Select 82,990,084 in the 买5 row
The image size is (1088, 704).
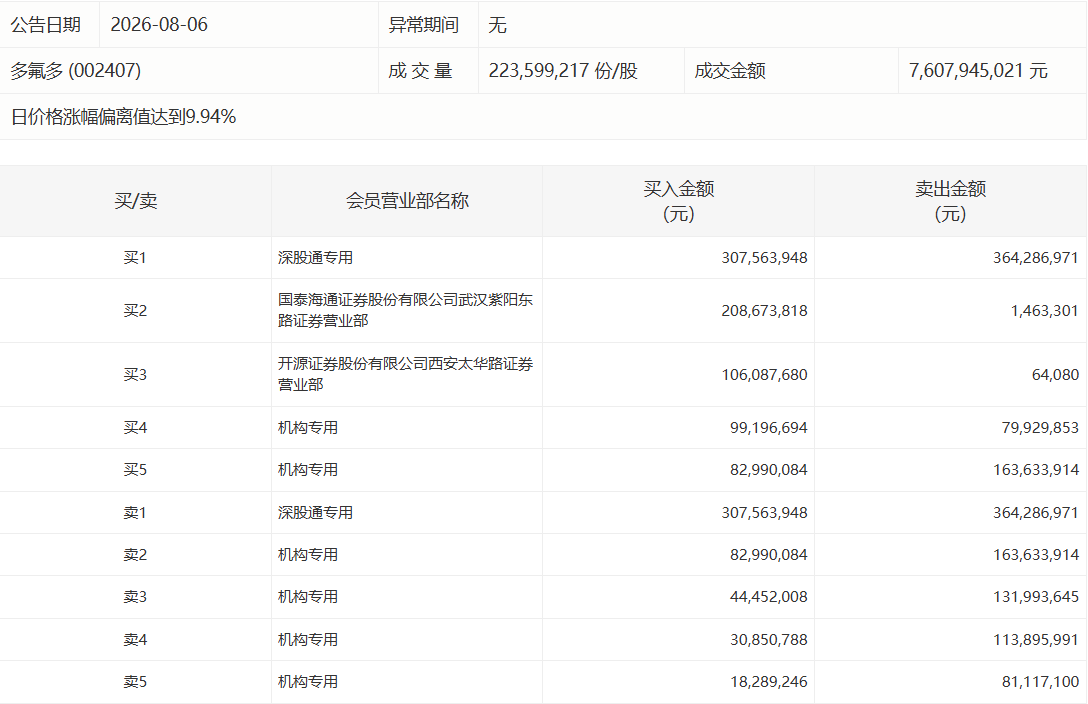(768, 470)
